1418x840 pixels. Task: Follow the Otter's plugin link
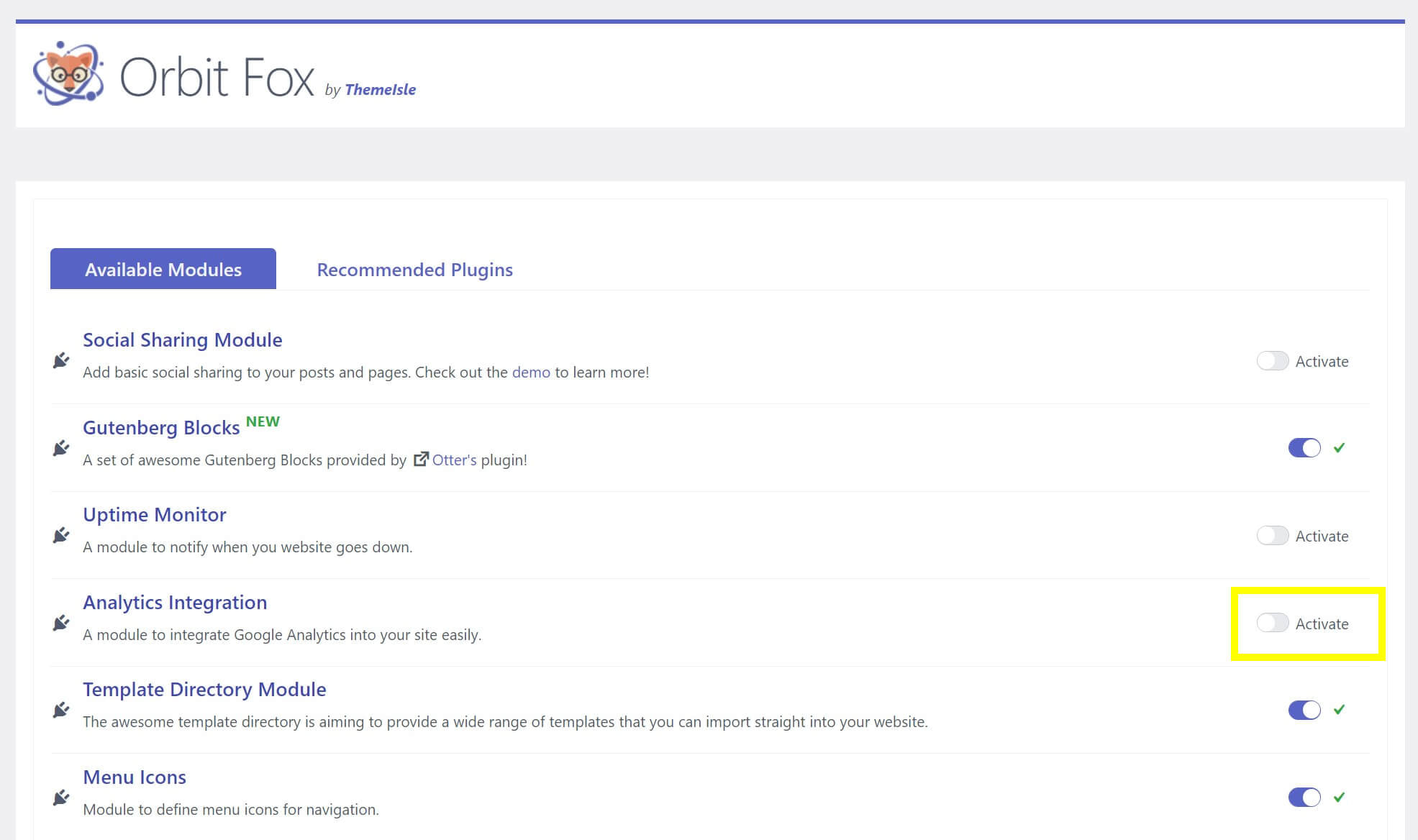tap(454, 460)
